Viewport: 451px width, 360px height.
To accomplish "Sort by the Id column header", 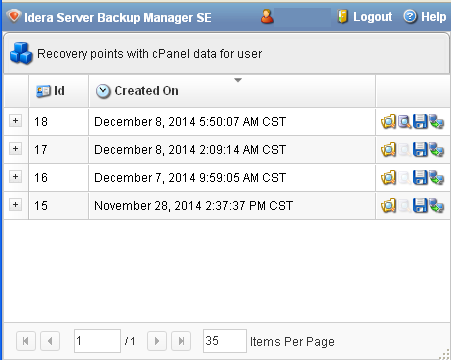I will click(x=59, y=91).
